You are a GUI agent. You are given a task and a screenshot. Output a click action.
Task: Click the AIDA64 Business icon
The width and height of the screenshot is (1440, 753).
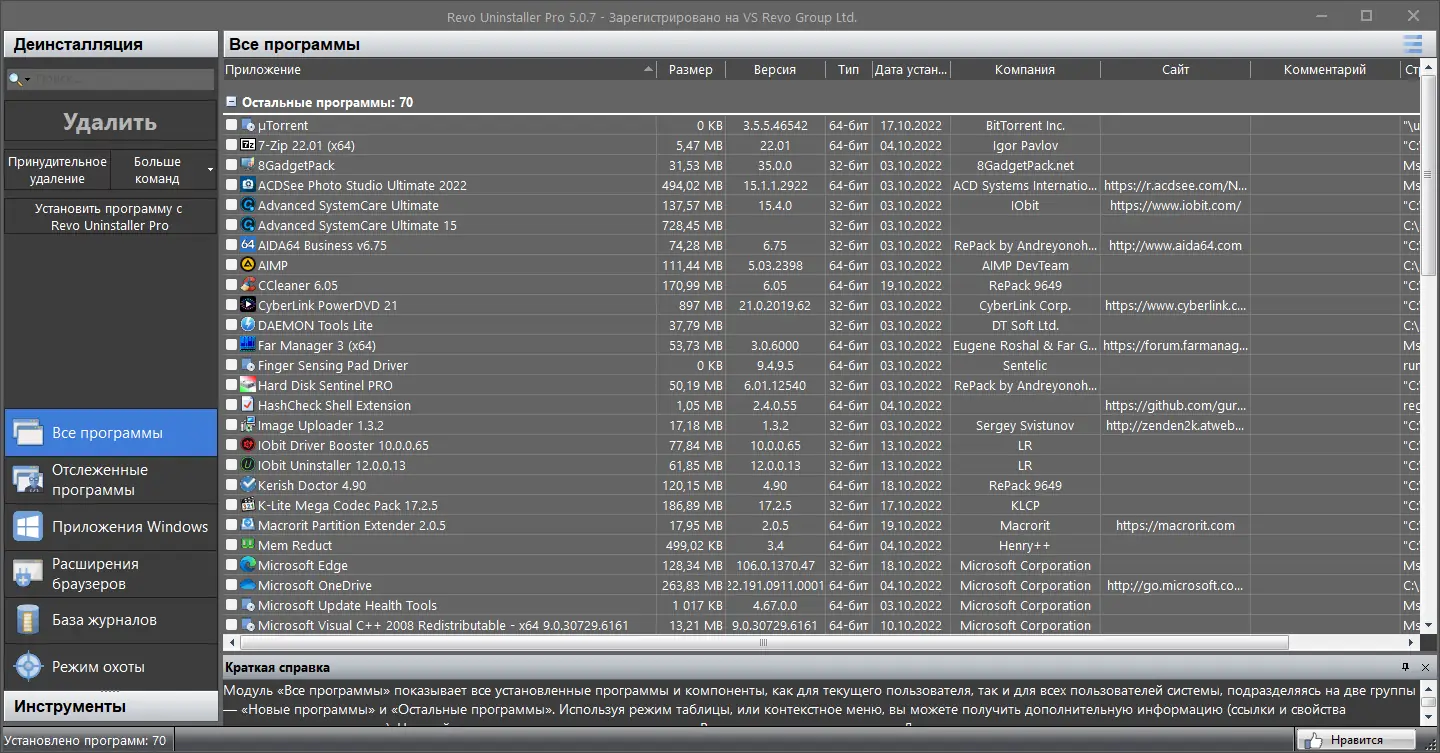[x=248, y=245]
